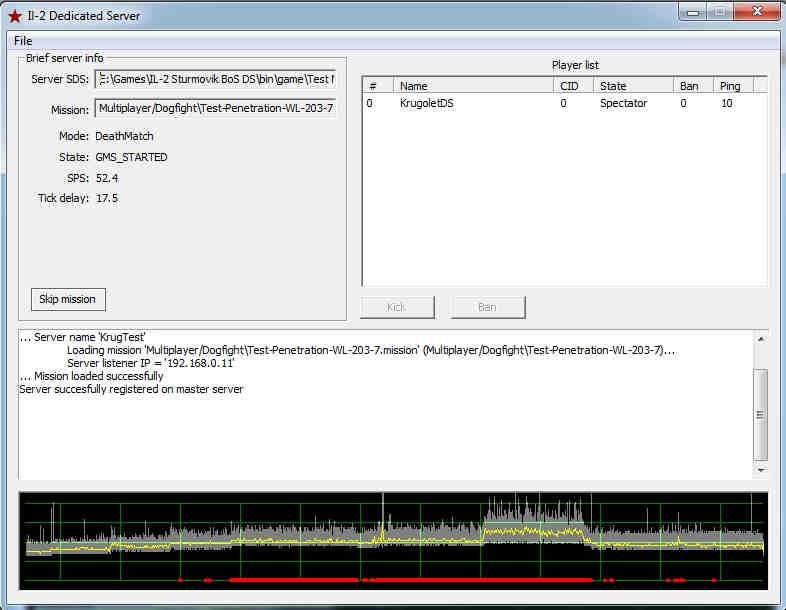Maximize the Dedicated Server window
The height and width of the screenshot is (610, 786).
pyautogui.click(x=720, y=12)
